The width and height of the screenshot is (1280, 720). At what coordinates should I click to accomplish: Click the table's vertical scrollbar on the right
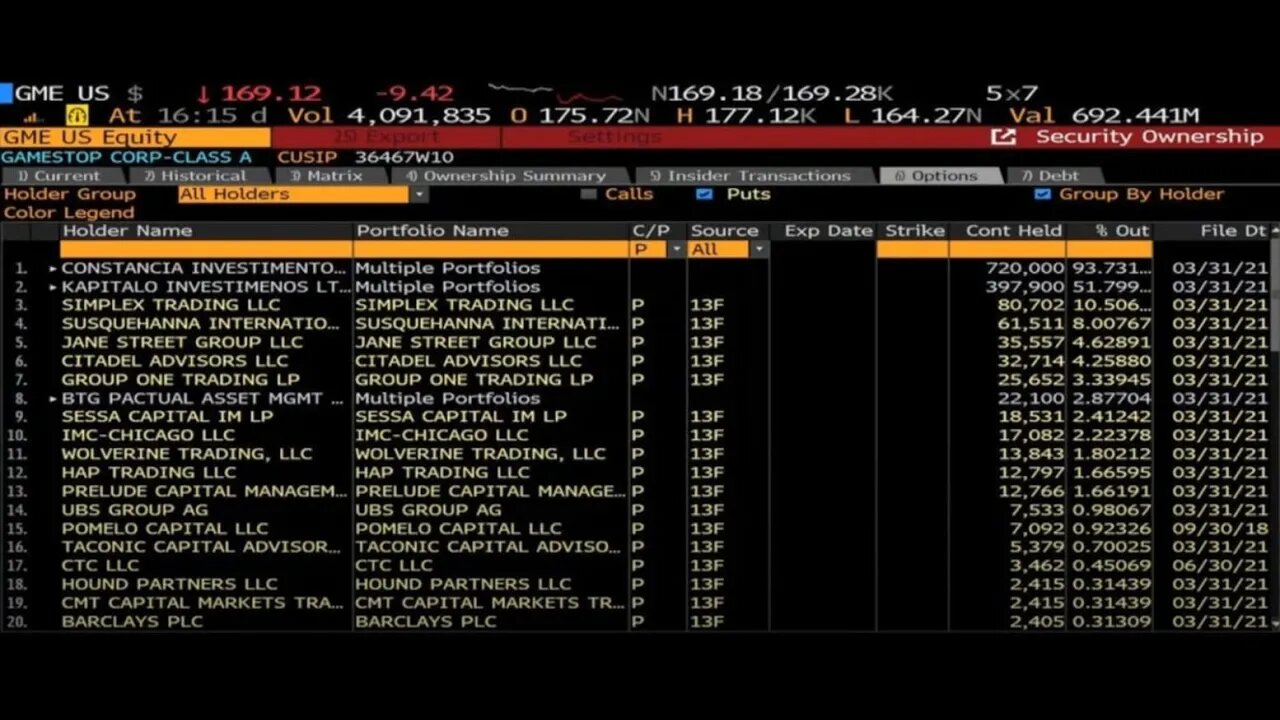(1274, 295)
